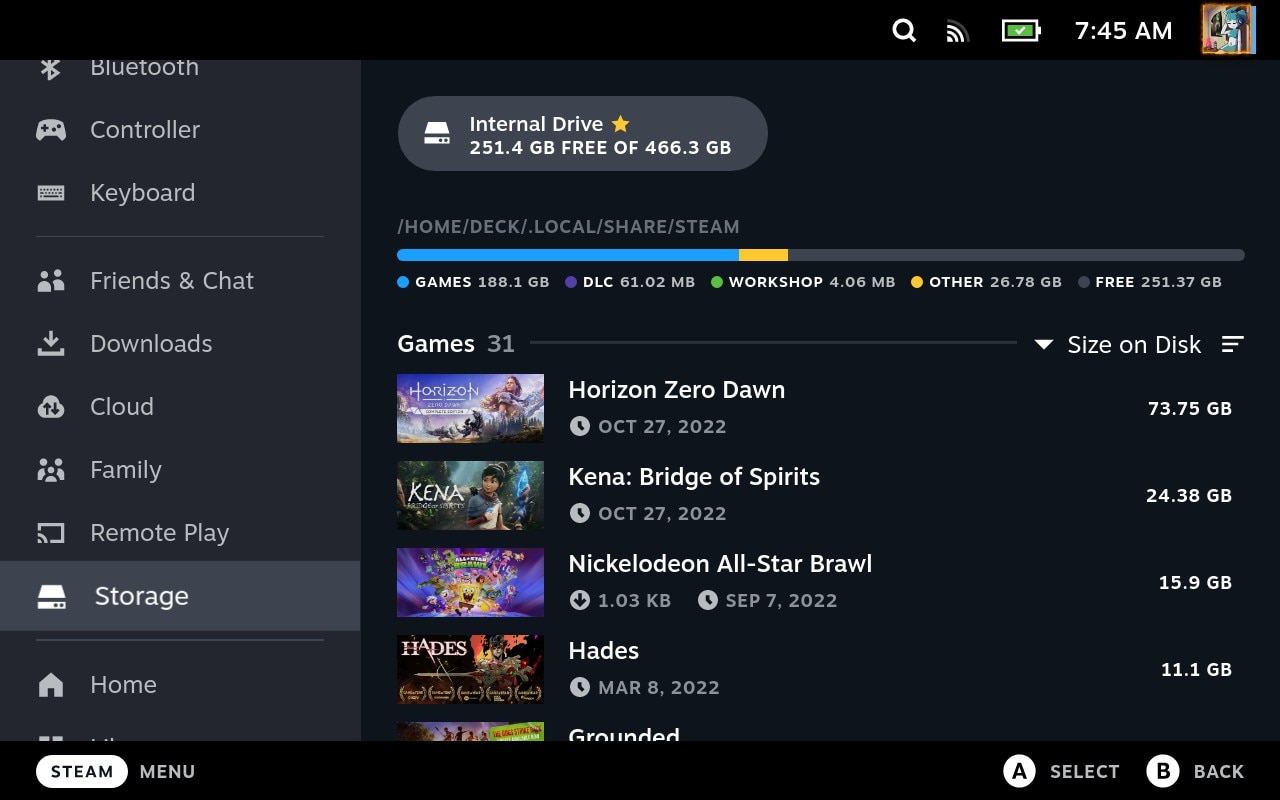1280x800 pixels.
Task: Click the yellow OTHER legend dot
Action: [917, 282]
